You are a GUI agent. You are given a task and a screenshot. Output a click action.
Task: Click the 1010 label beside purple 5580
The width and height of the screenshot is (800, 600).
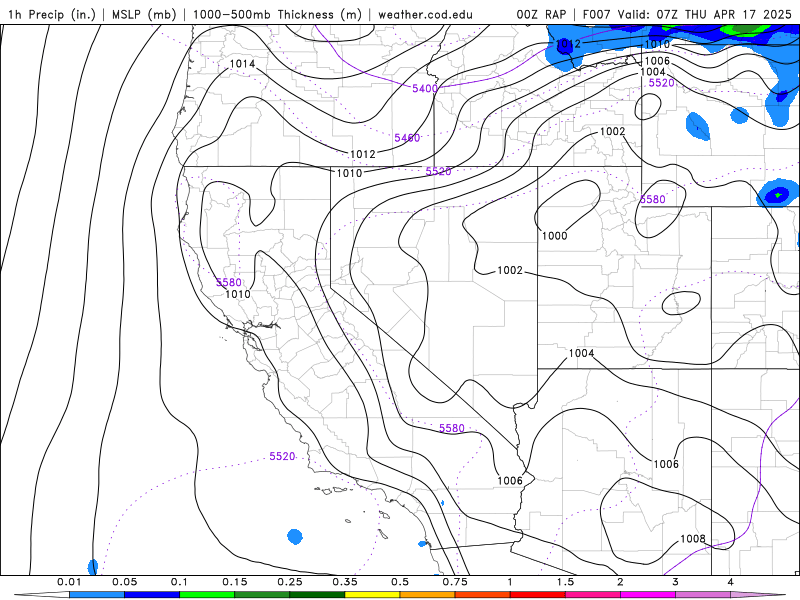pos(238,294)
